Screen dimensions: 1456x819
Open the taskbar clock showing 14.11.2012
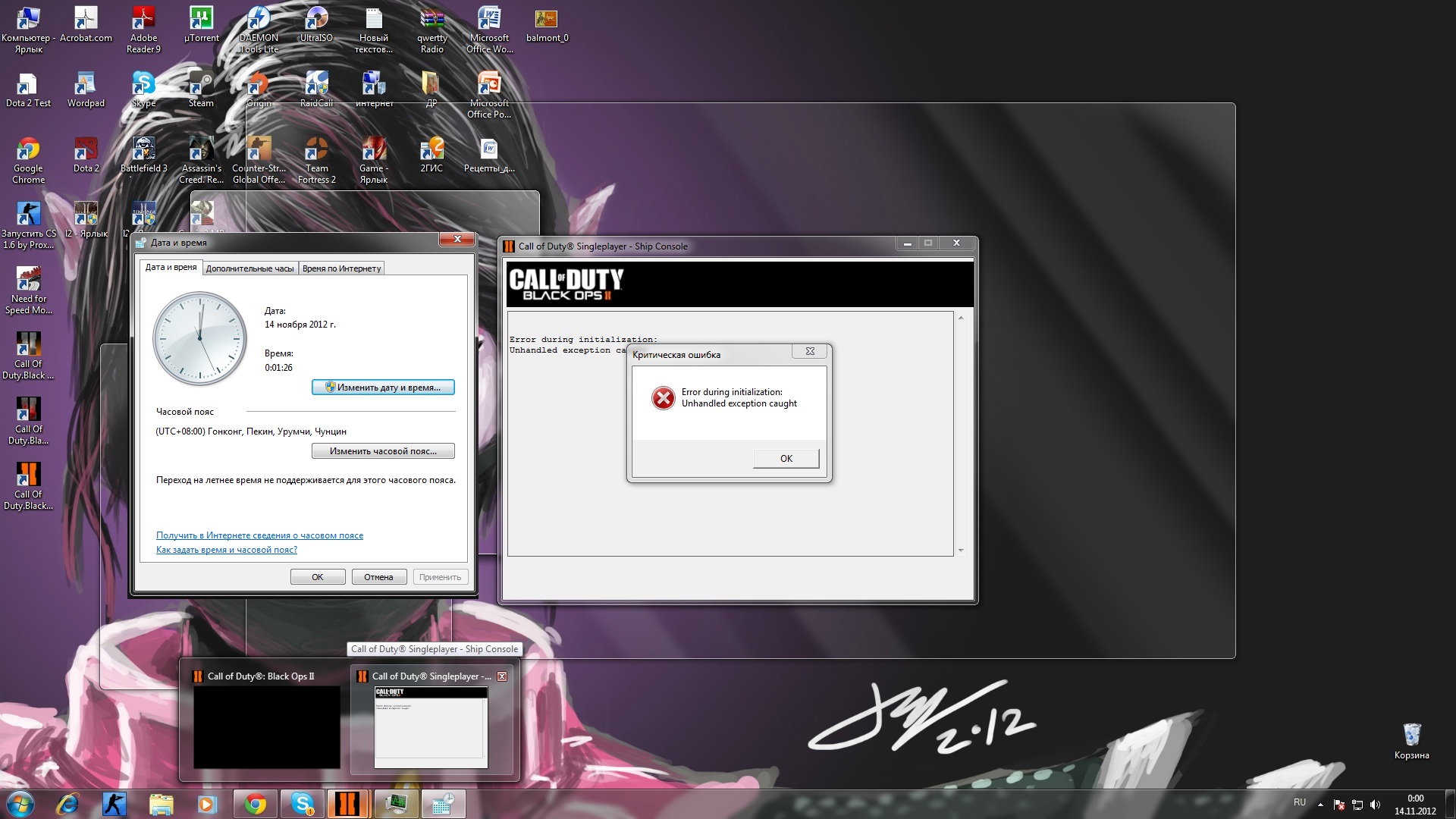click(x=1415, y=805)
